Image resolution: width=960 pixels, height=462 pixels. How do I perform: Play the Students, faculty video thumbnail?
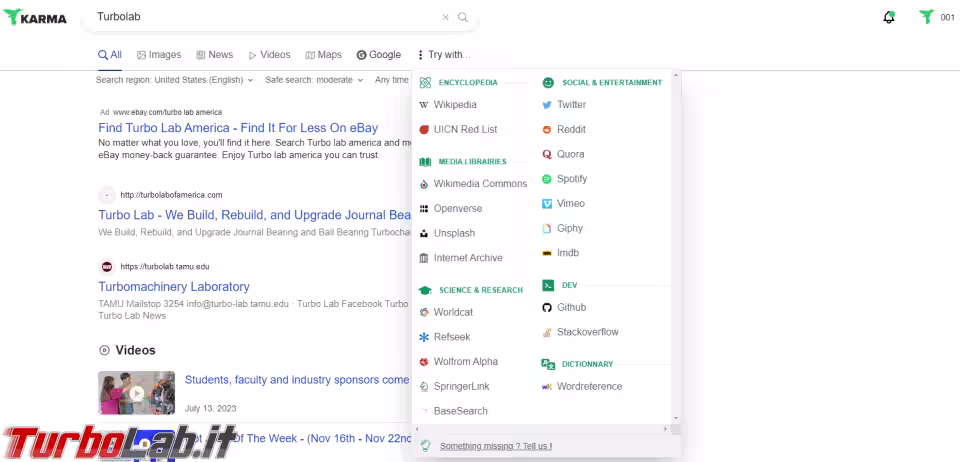click(x=136, y=393)
